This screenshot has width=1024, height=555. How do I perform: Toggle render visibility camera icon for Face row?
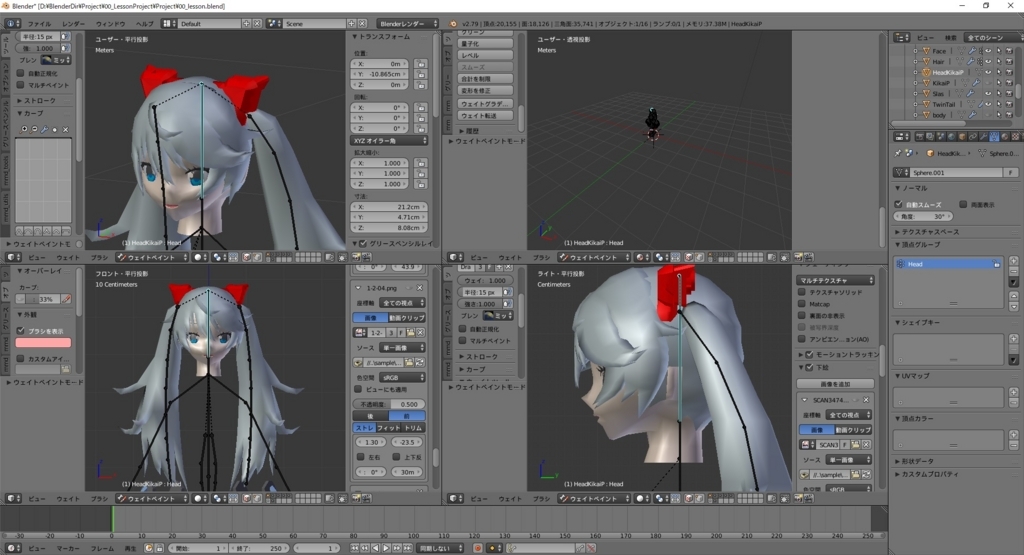pos(1009,51)
